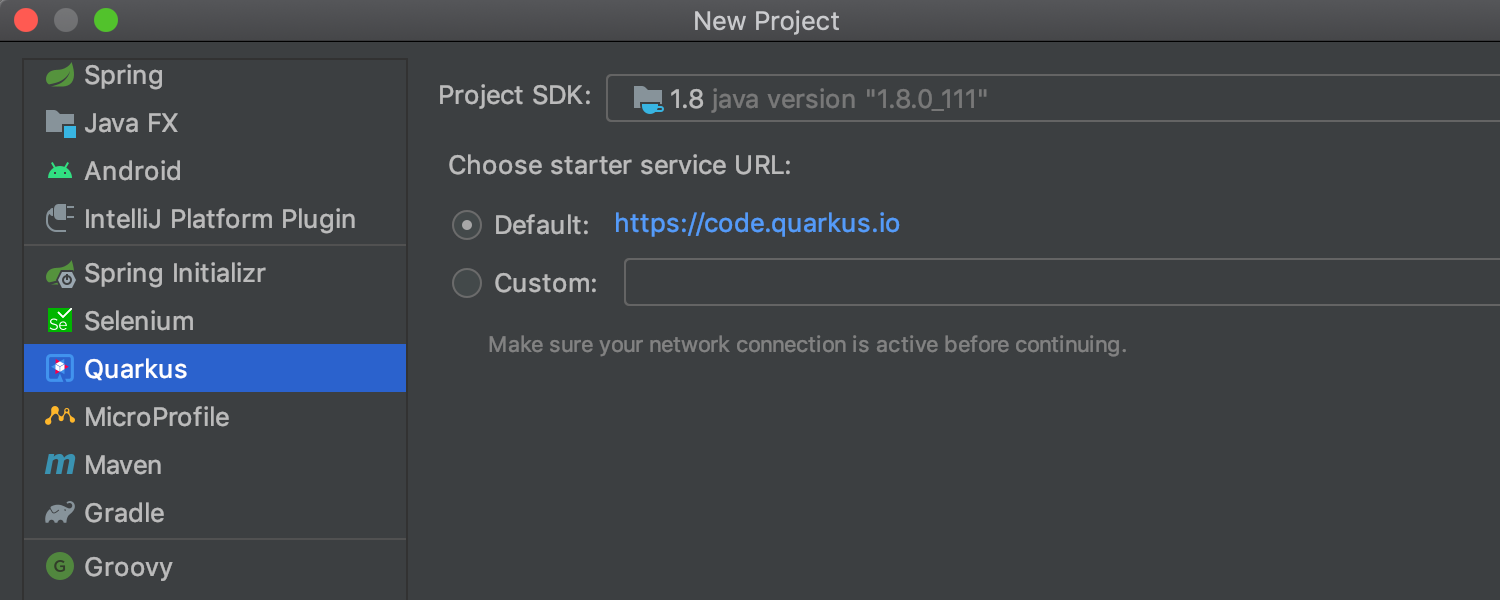Click the Selenium icon

[x=60, y=321]
